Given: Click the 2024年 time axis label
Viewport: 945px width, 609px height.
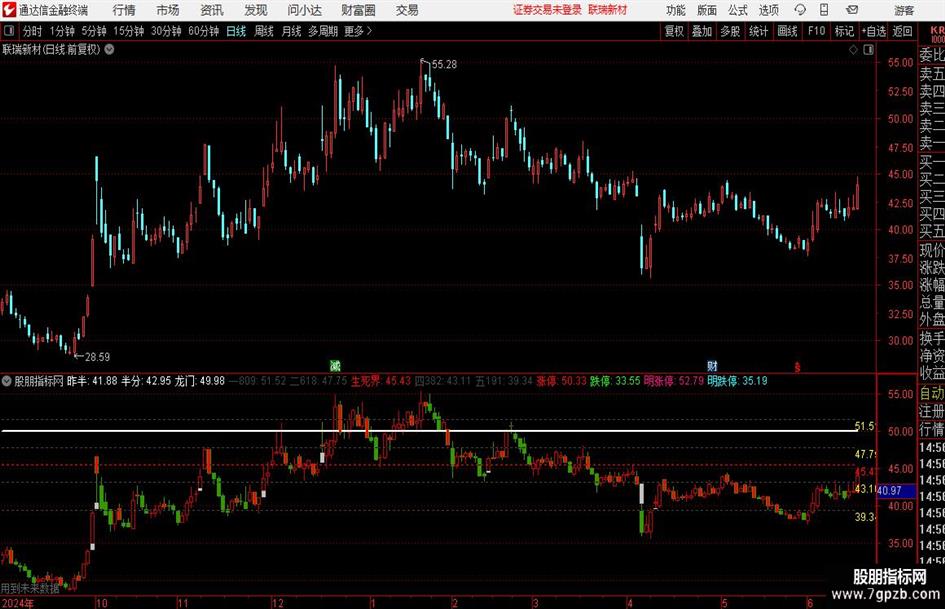Looking at the screenshot, I should click(17, 603).
